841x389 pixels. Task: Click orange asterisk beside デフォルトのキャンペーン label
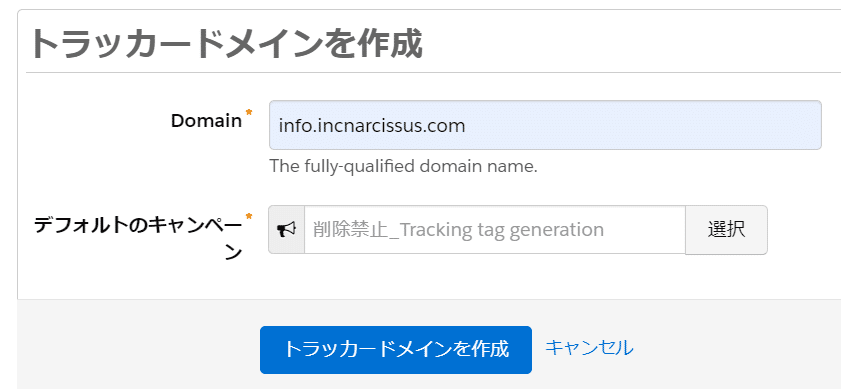pos(248,216)
